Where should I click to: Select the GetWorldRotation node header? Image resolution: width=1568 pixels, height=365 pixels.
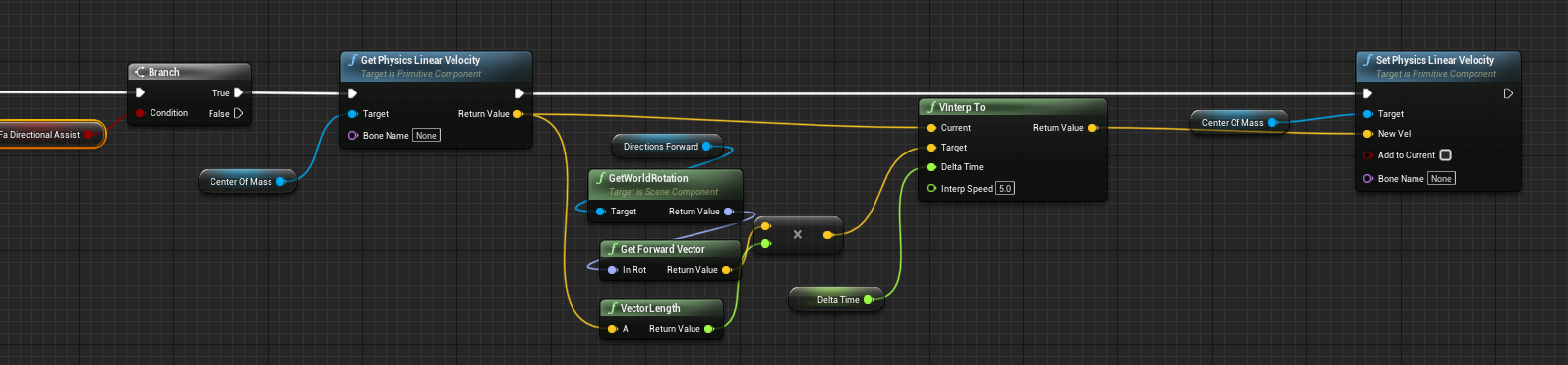pos(665,183)
